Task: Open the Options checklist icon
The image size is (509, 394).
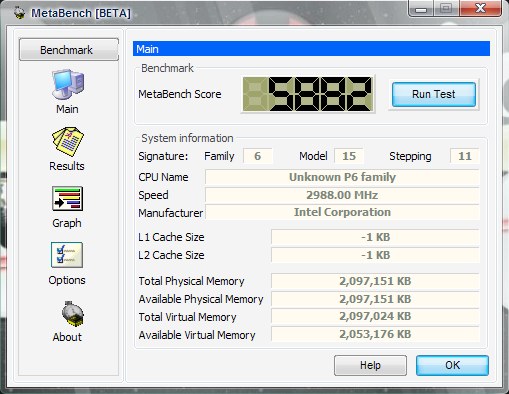Action: (67, 255)
